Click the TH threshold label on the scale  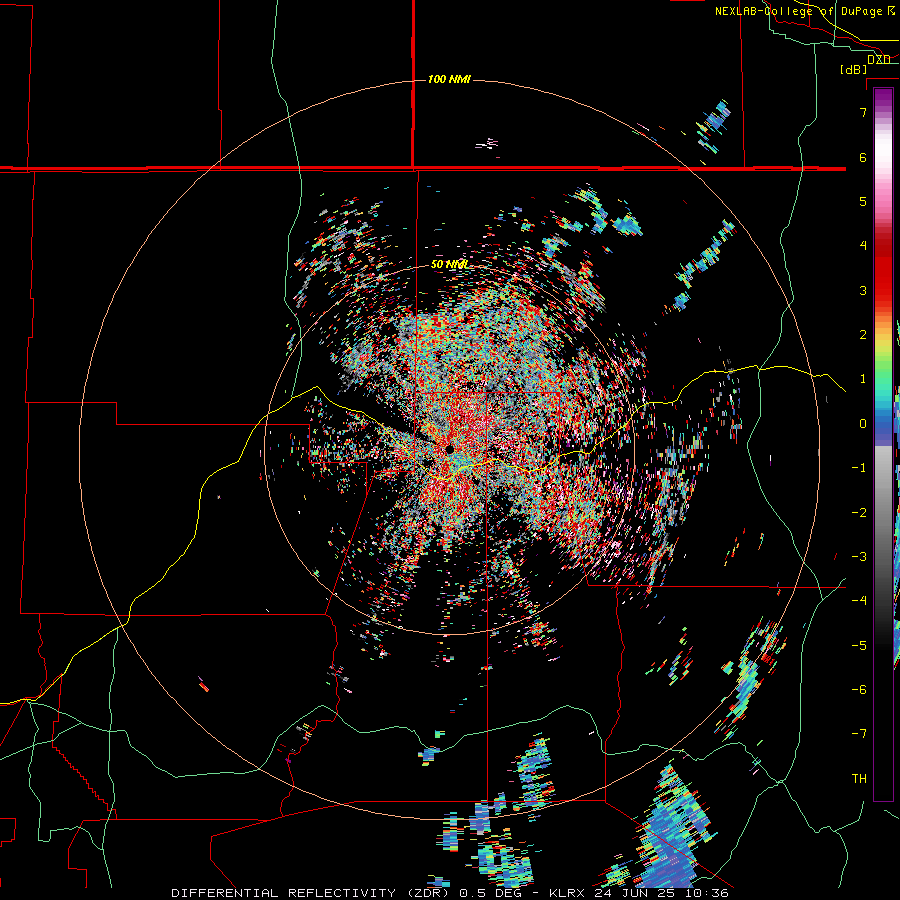pyautogui.click(x=859, y=778)
